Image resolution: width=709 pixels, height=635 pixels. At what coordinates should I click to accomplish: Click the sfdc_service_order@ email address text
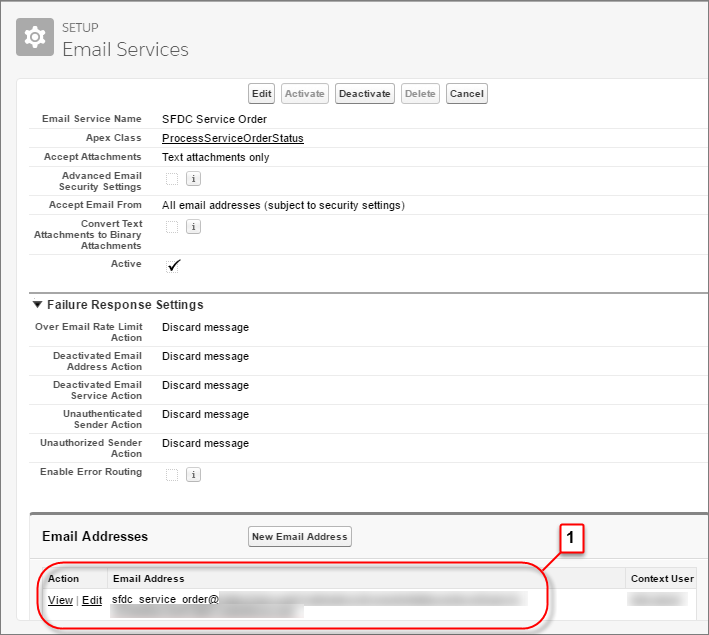(165, 599)
